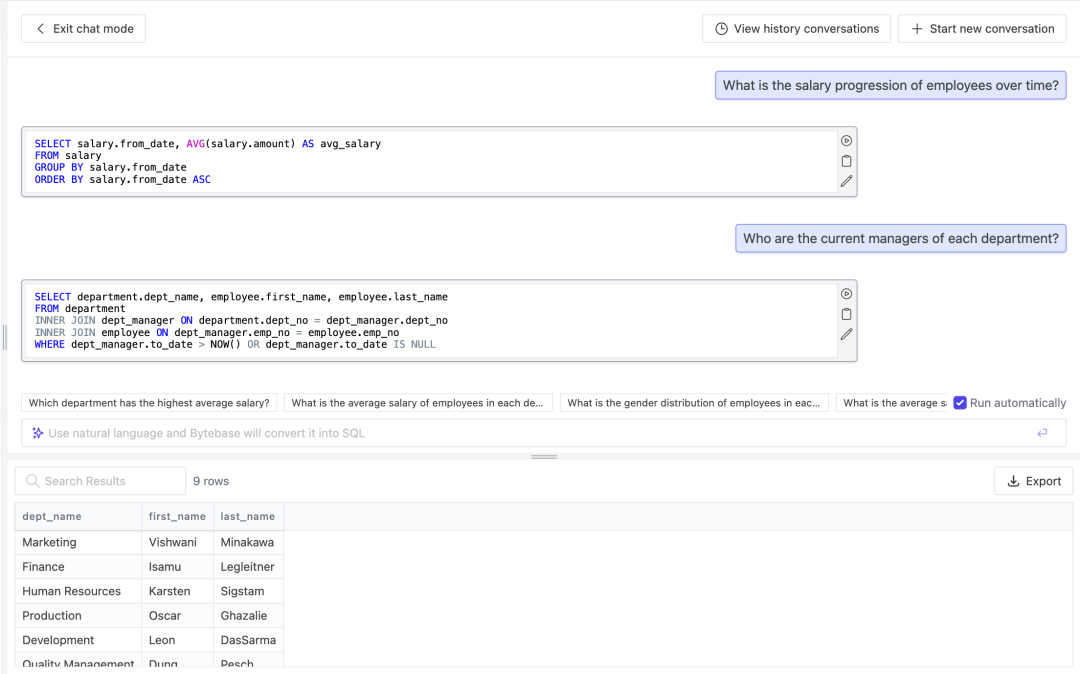Select the highest average salary suggestion

coord(149,403)
